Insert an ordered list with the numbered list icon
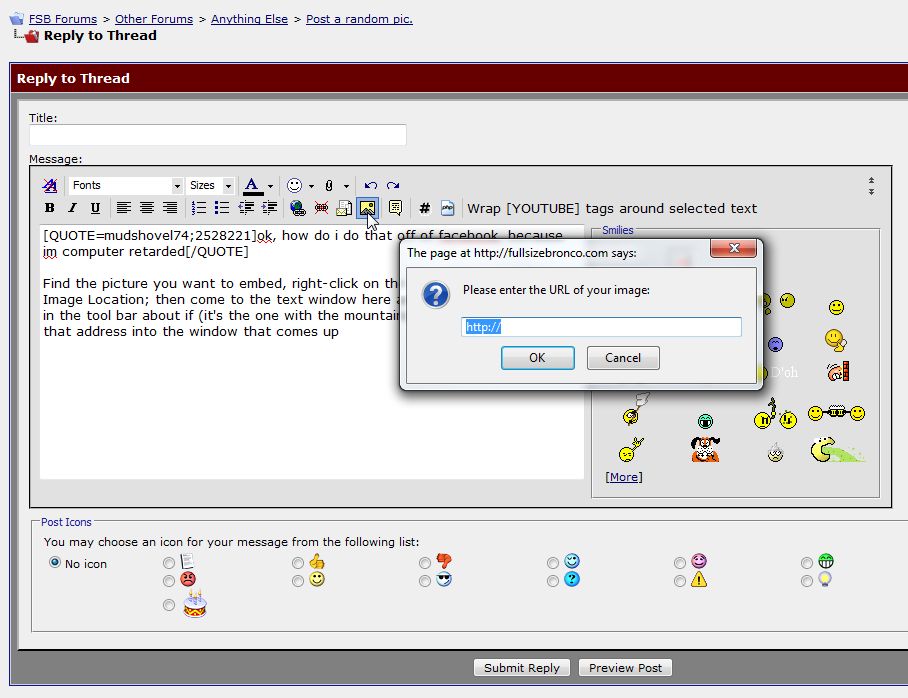908x698 pixels. [199, 208]
